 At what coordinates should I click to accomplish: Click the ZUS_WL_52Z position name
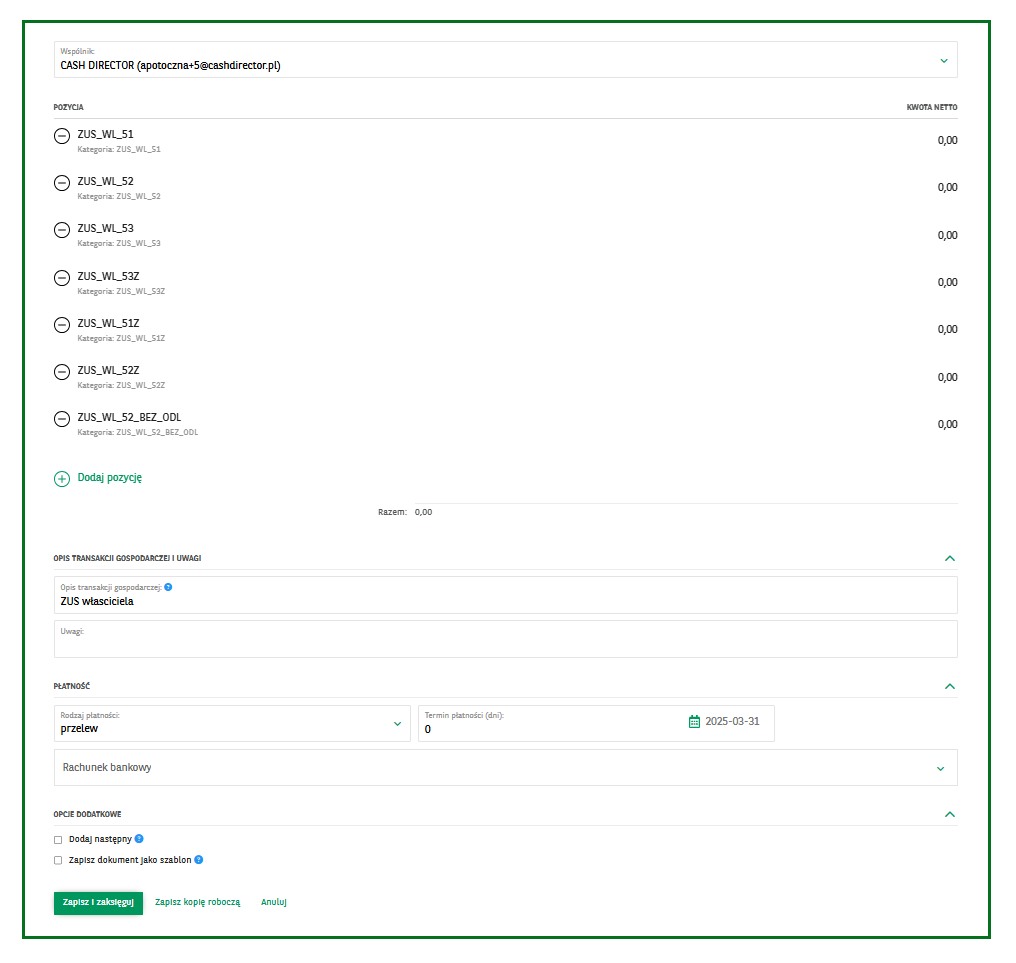(108, 371)
